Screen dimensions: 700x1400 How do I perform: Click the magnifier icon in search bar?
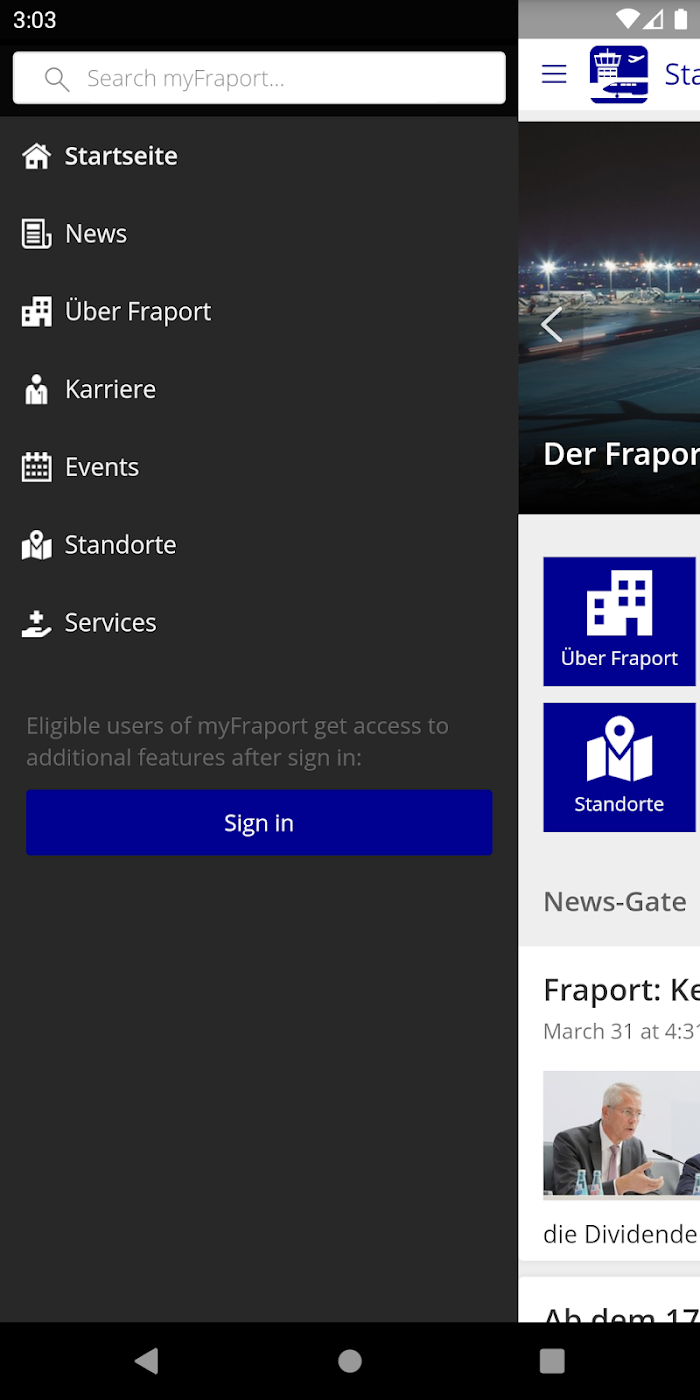point(57,79)
